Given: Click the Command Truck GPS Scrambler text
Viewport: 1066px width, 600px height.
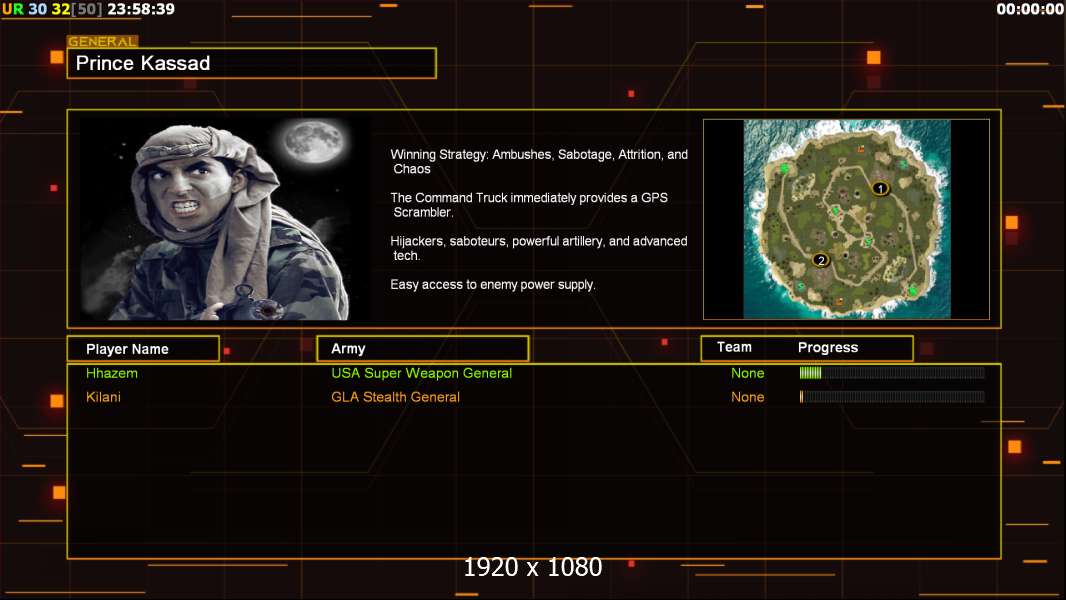Looking at the screenshot, I should click(x=529, y=205).
